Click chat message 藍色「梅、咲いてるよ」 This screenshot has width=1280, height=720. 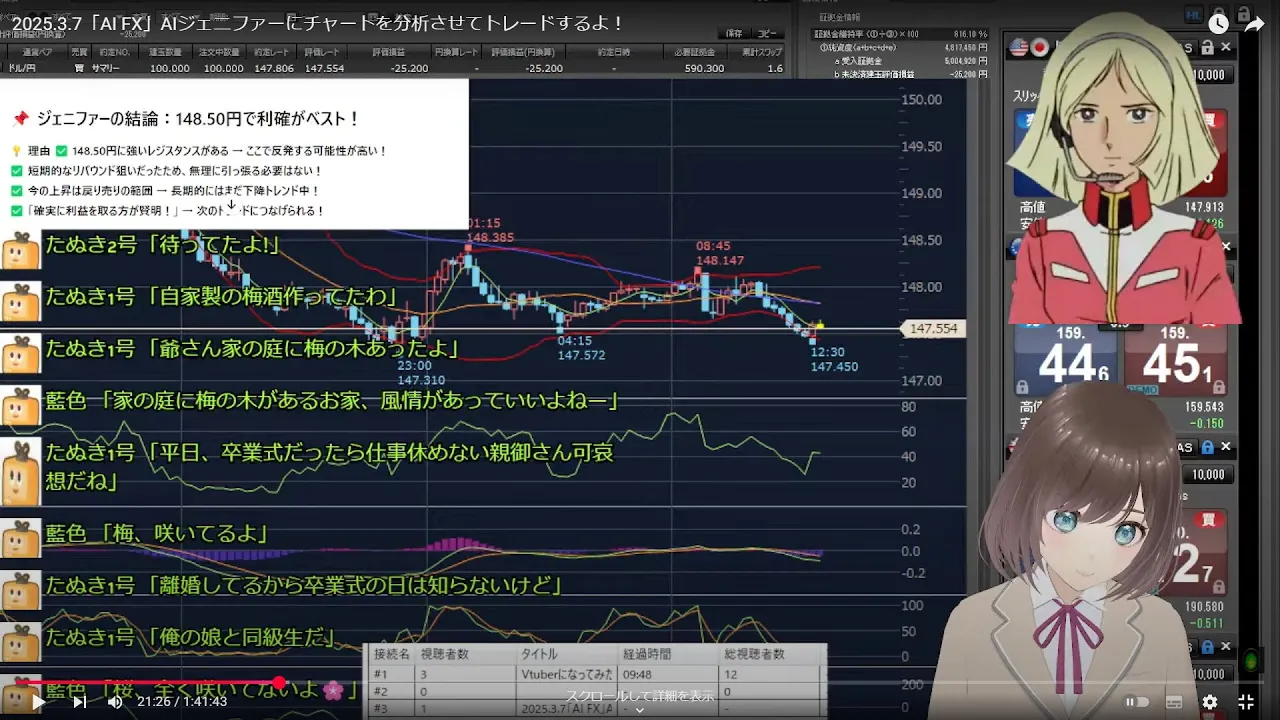(x=157, y=534)
